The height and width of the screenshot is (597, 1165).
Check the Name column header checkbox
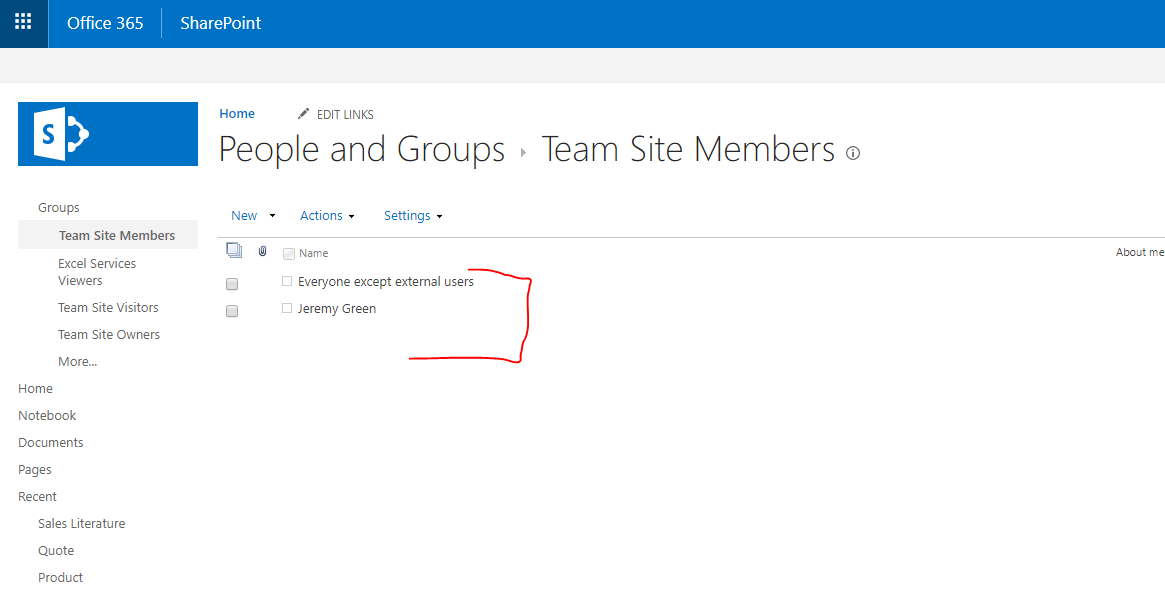tap(289, 254)
